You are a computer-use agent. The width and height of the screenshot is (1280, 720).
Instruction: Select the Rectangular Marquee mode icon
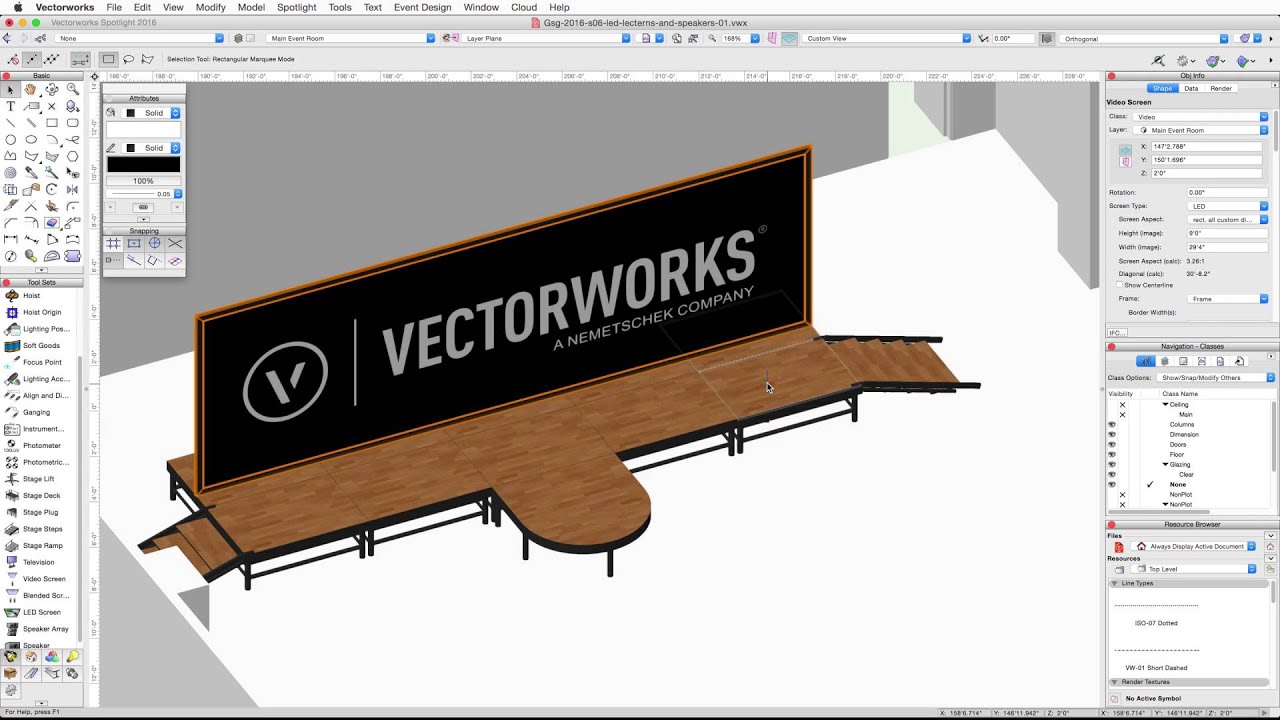108,59
